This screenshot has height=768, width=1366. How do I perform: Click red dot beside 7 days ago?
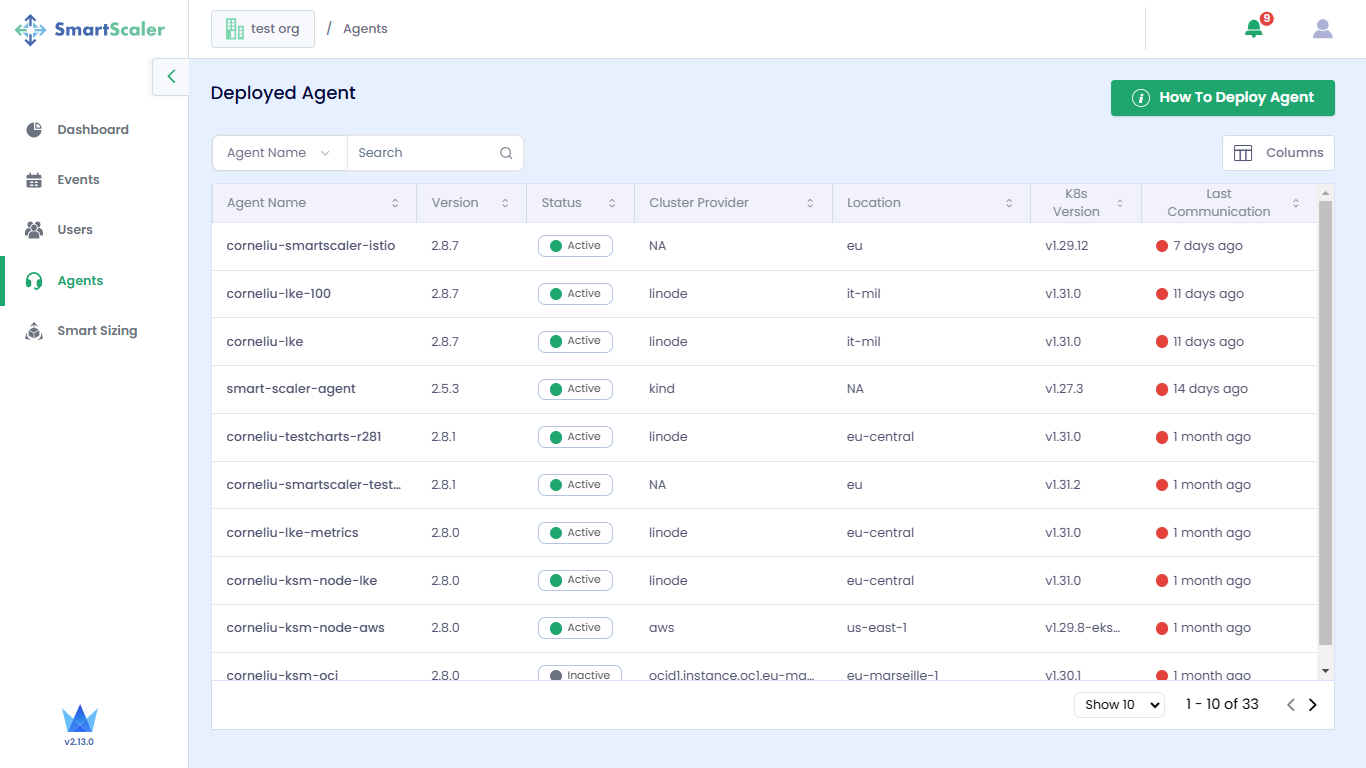pyautogui.click(x=1162, y=246)
